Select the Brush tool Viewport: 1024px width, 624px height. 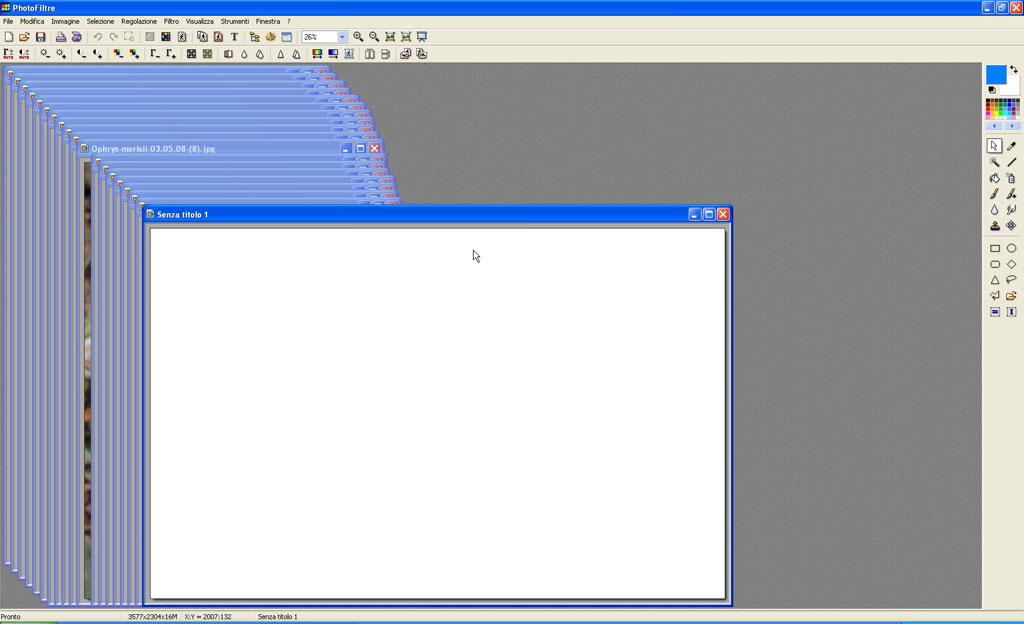tap(994, 194)
